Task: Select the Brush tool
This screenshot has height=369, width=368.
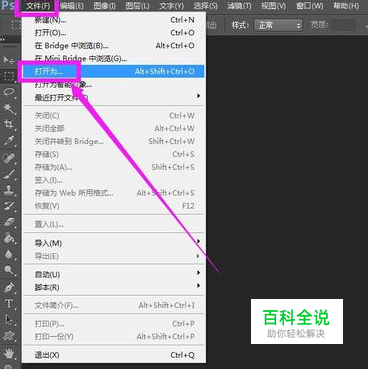Action: click(x=9, y=173)
